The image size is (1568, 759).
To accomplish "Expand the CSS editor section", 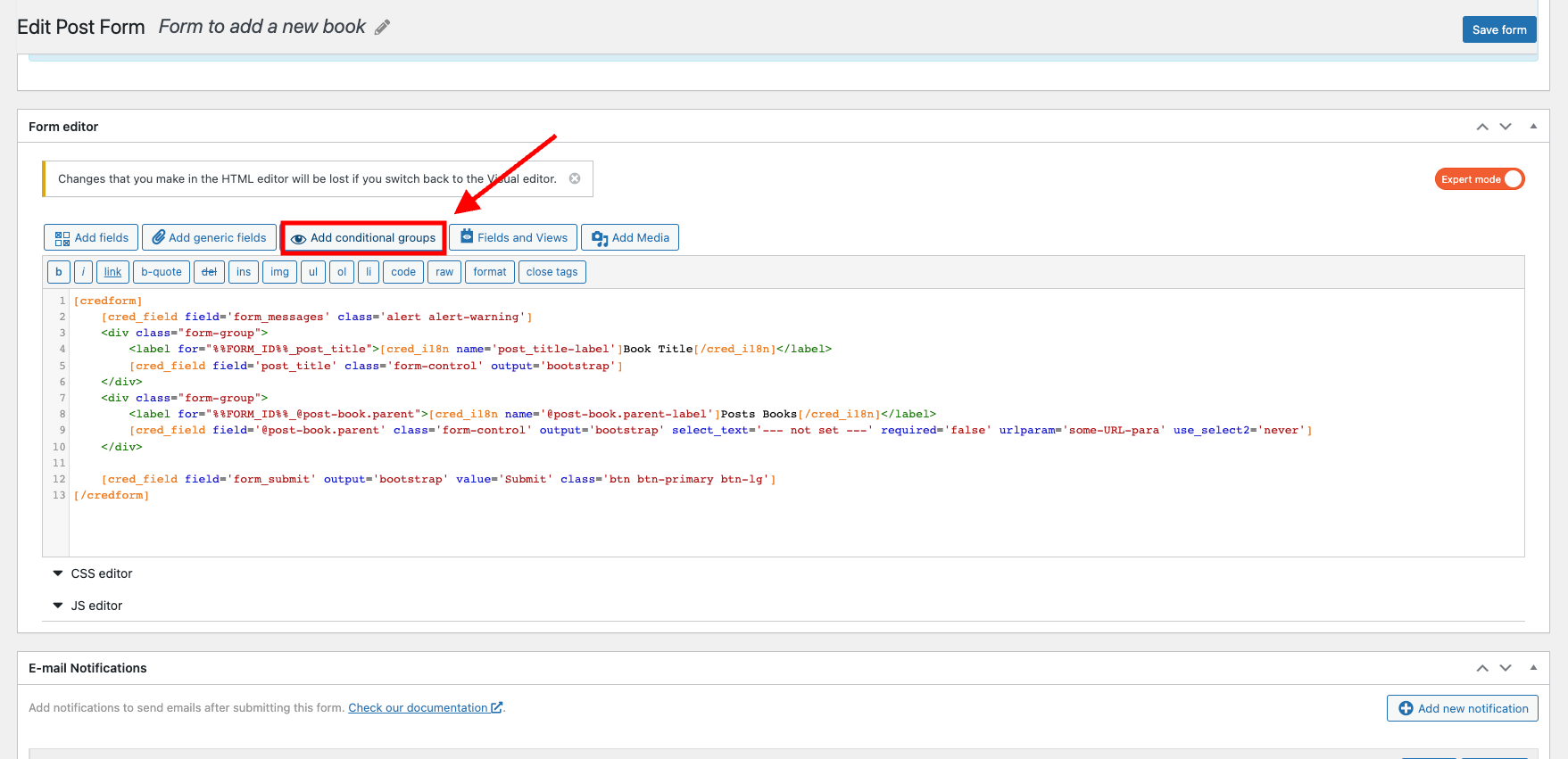I will (x=92, y=573).
